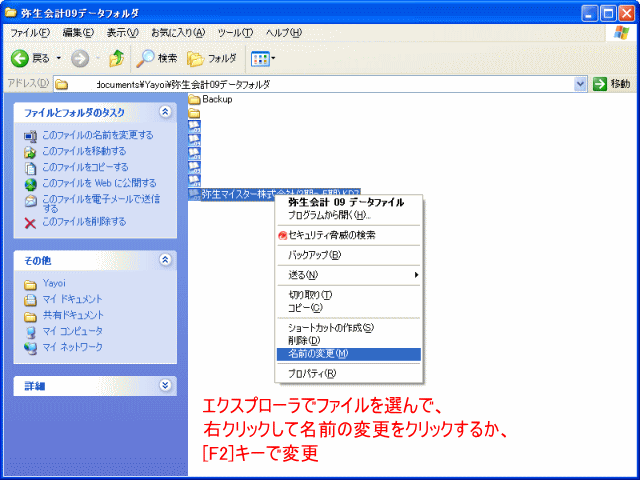Open the お気に入り(A) menu

pyautogui.click(x=178, y=33)
